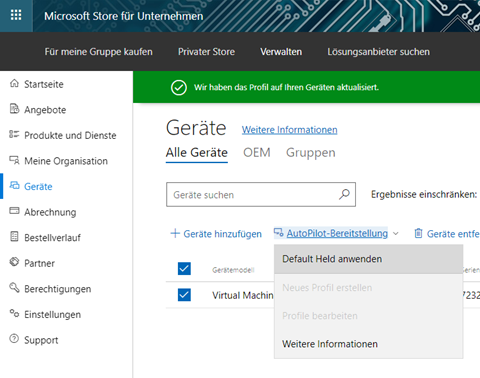The width and height of the screenshot is (480, 378).
Task: Click the Geräte devices icon in sidebar
Action: click(14, 185)
